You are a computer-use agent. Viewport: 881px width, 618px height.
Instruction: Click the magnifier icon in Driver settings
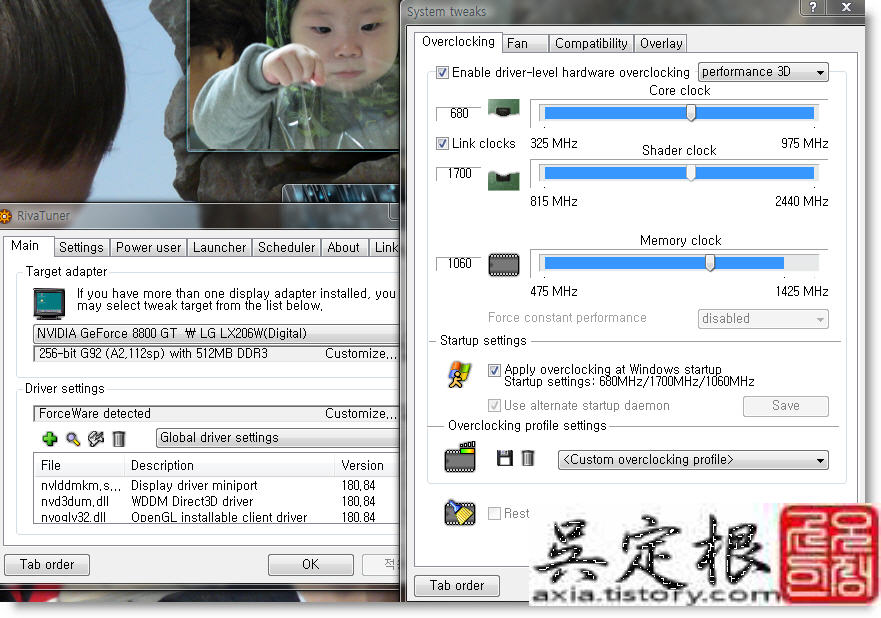click(x=73, y=439)
